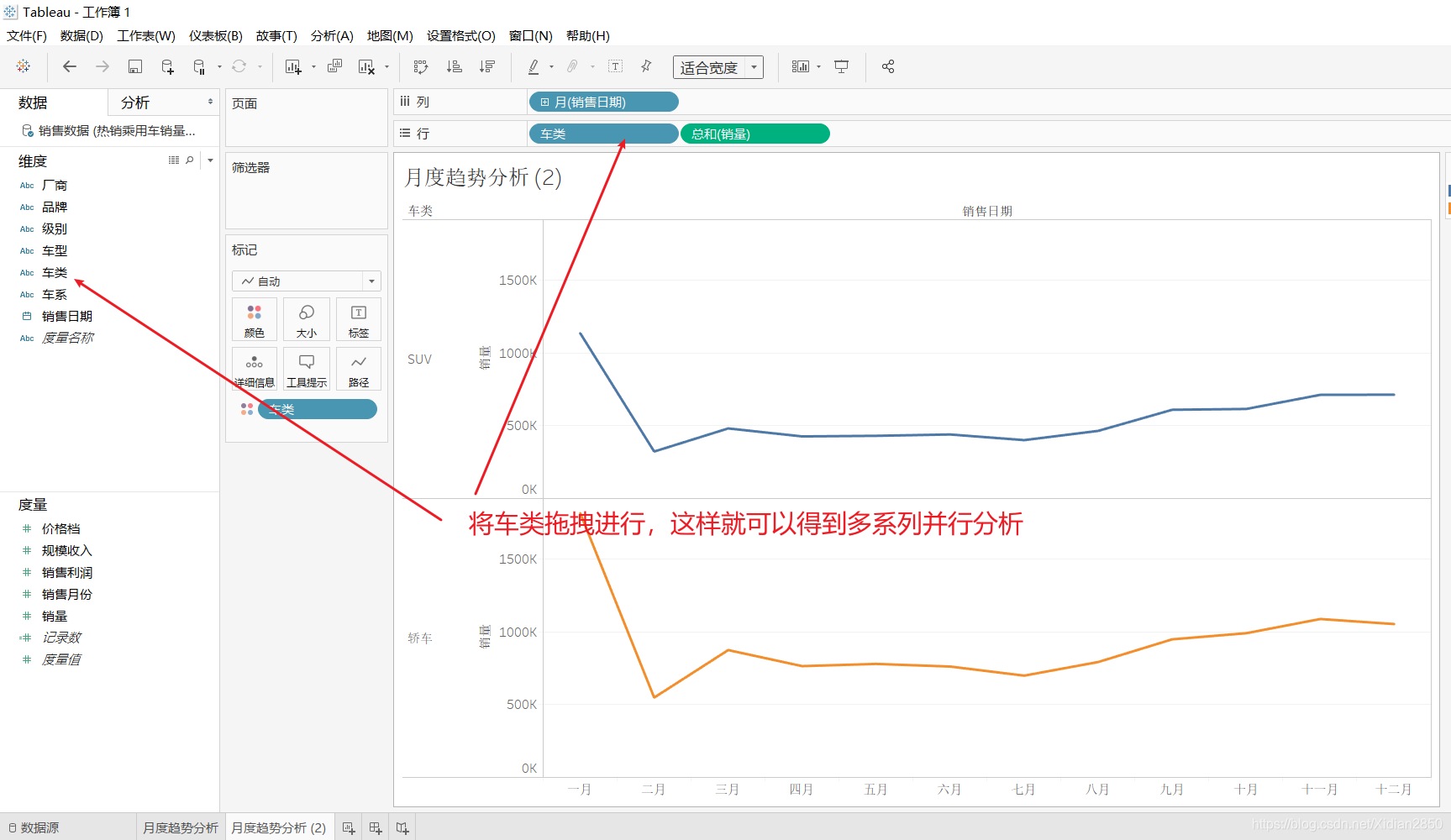Screen dimensions: 1451x840
Task: Click the share workbook icon
Action: pos(888,66)
